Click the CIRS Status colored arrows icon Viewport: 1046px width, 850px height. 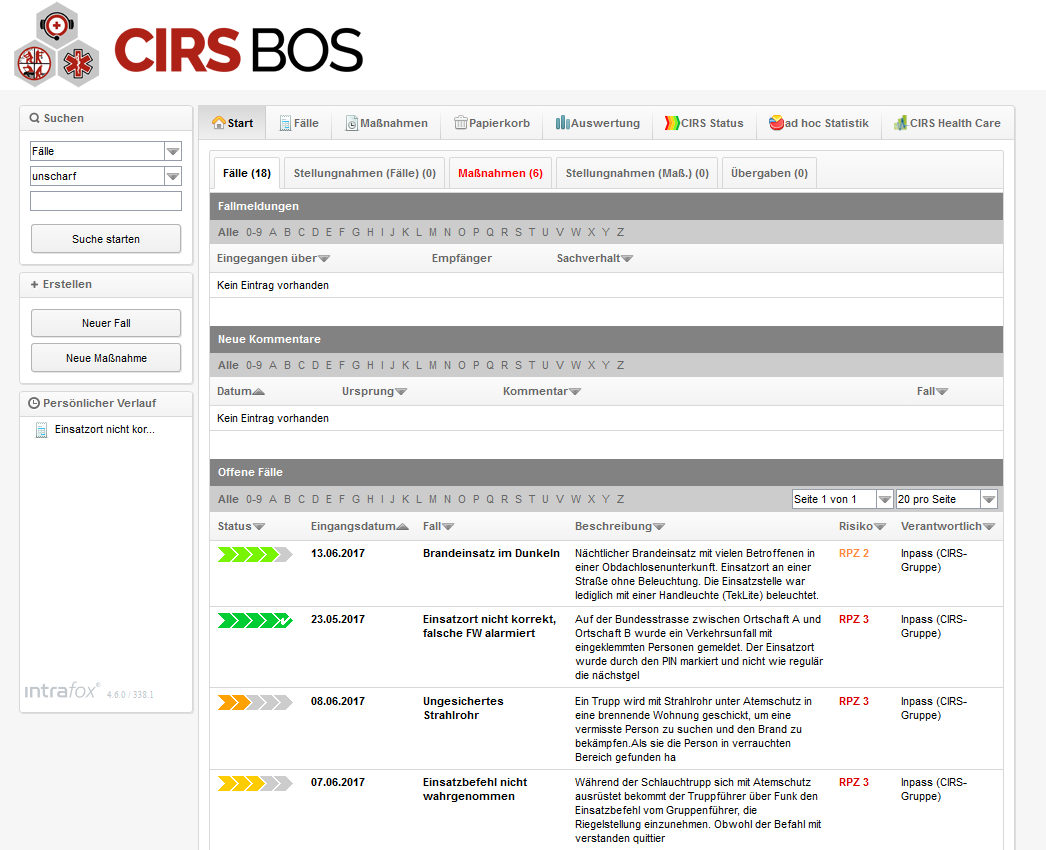coord(672,123)
